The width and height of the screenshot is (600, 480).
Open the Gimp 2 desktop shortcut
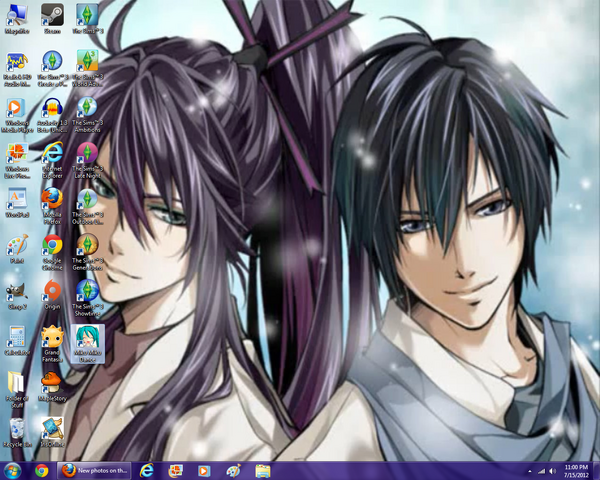point(17,296)
